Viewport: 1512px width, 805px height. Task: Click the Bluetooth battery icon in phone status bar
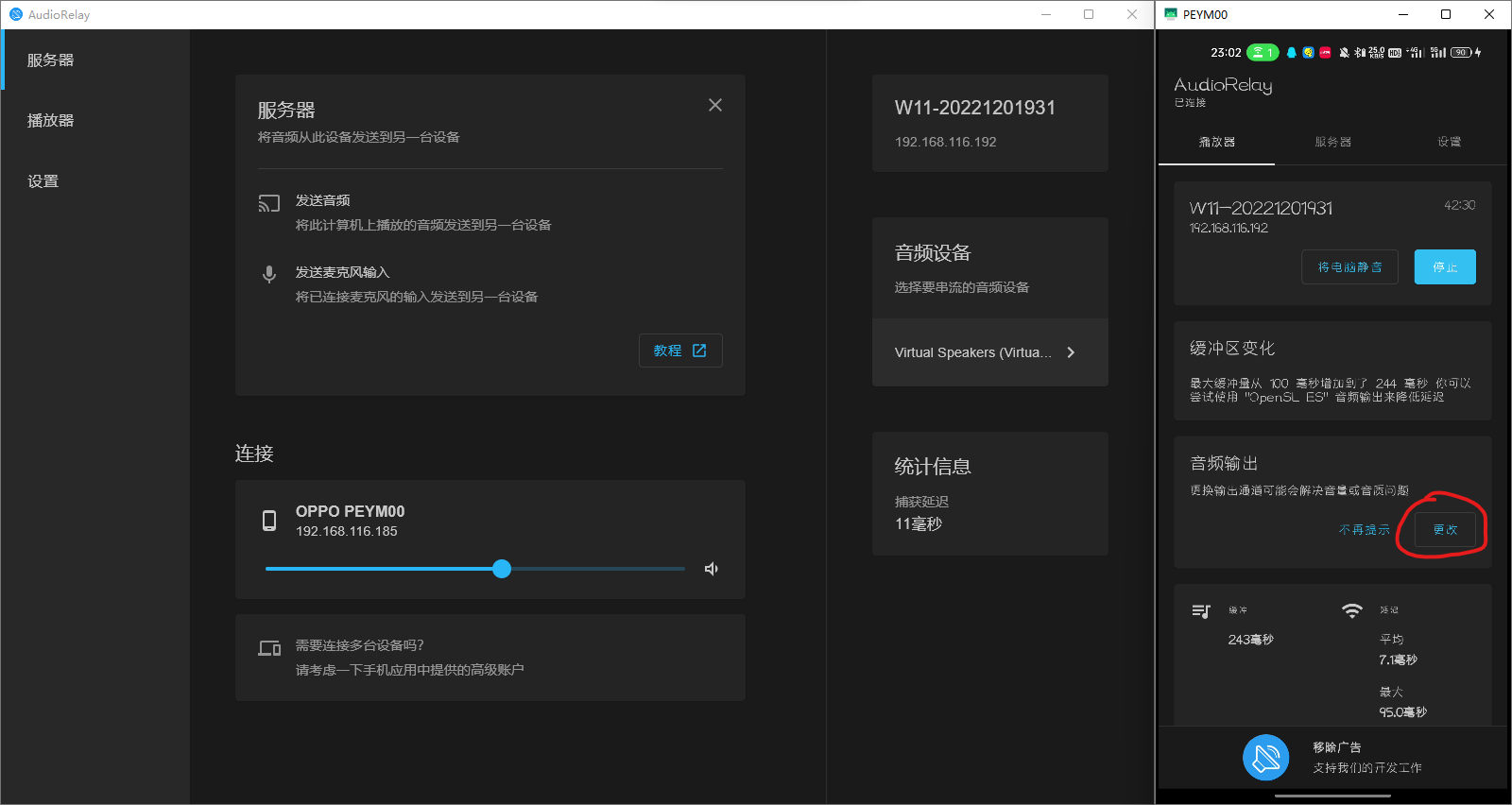pos(1360,53)
